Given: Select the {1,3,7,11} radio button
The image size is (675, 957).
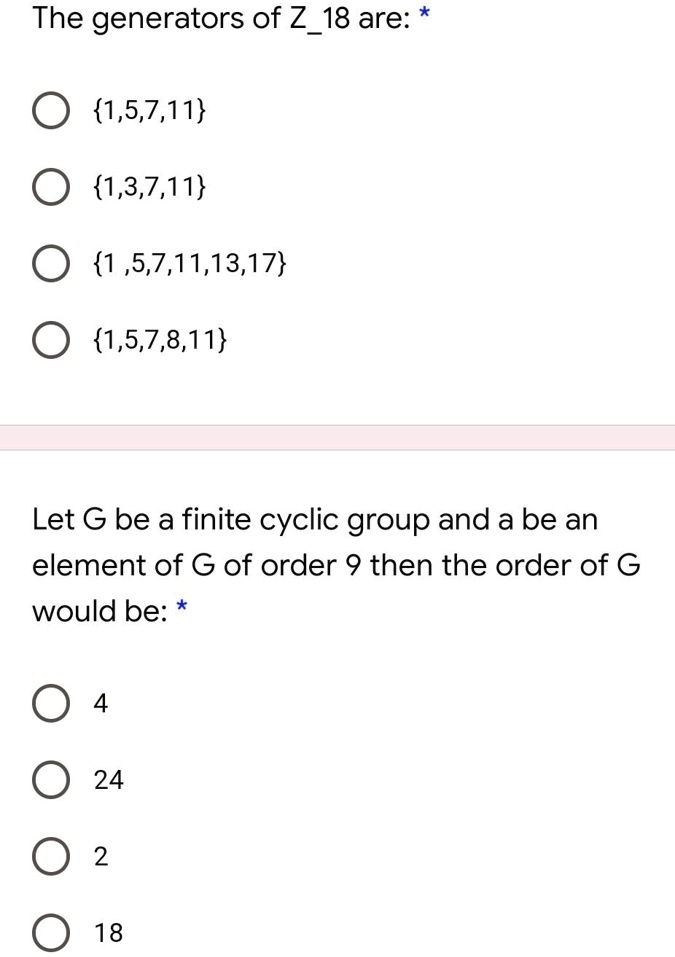Looking at the screenshot, I should coord(51,187).
